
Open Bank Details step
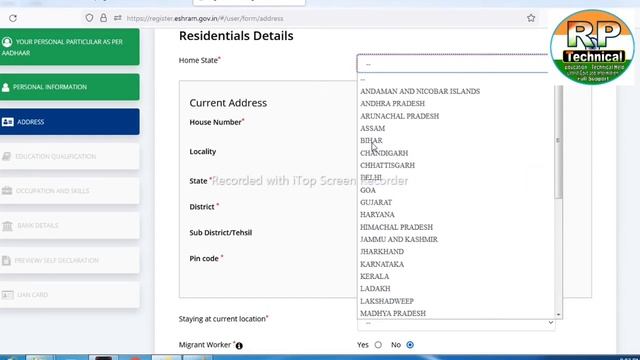coord(70,225)
